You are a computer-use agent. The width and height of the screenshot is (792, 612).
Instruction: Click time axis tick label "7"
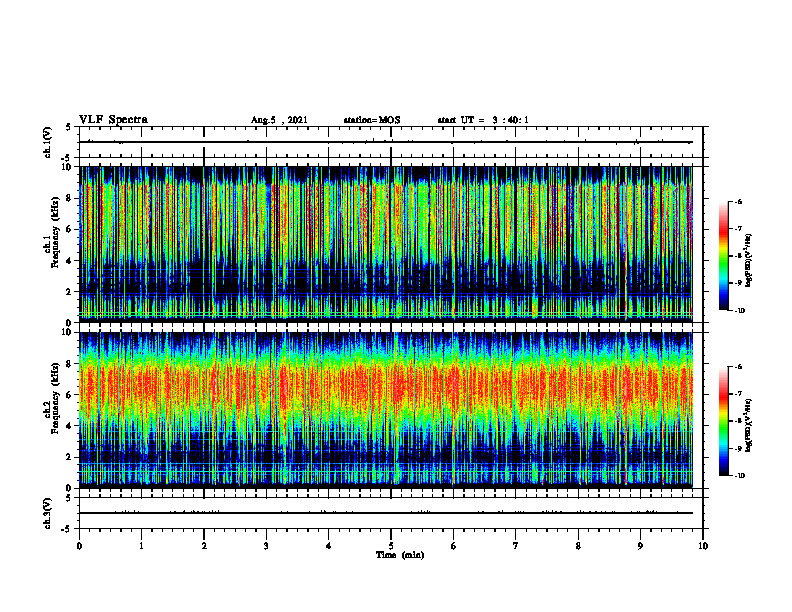(x=516, y=546)
